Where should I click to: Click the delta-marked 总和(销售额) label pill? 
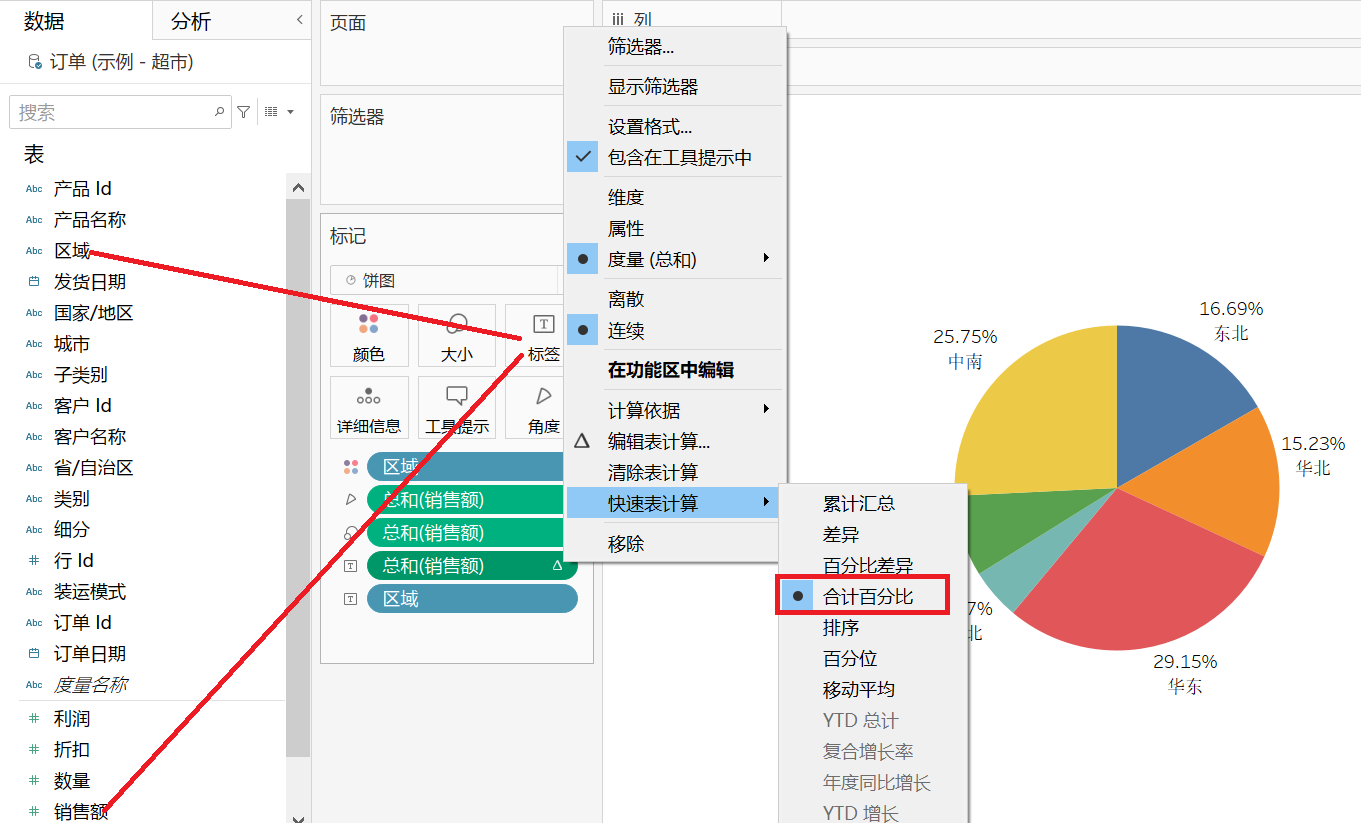pos(472,565)
